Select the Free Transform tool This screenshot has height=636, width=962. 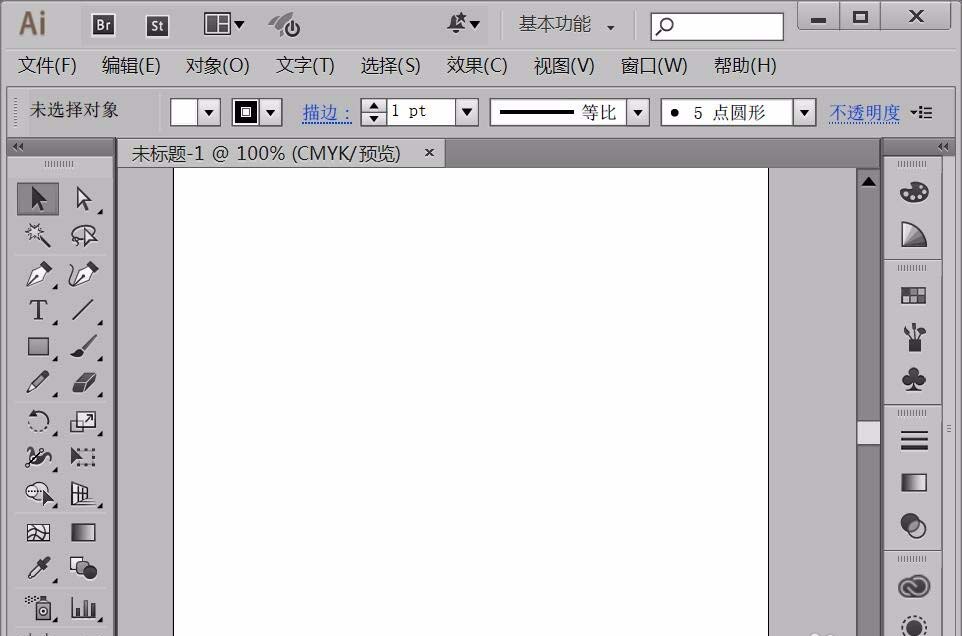83,458
